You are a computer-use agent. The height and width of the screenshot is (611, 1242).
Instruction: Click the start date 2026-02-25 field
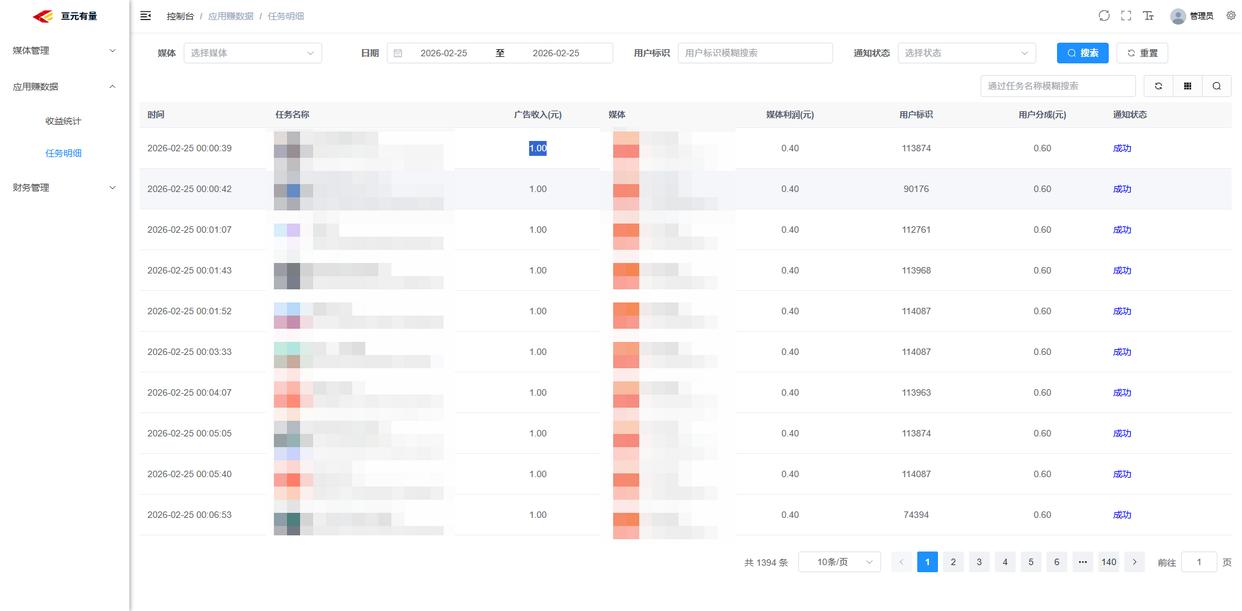click(x=444, y=53)
